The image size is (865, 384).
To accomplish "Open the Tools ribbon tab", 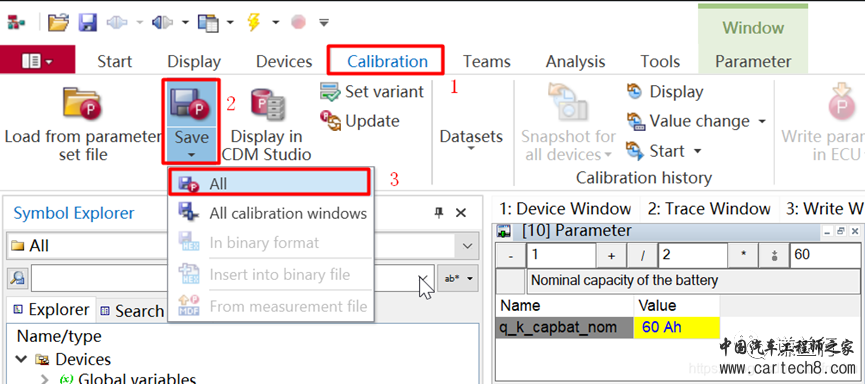I will [x=660, y=61].
